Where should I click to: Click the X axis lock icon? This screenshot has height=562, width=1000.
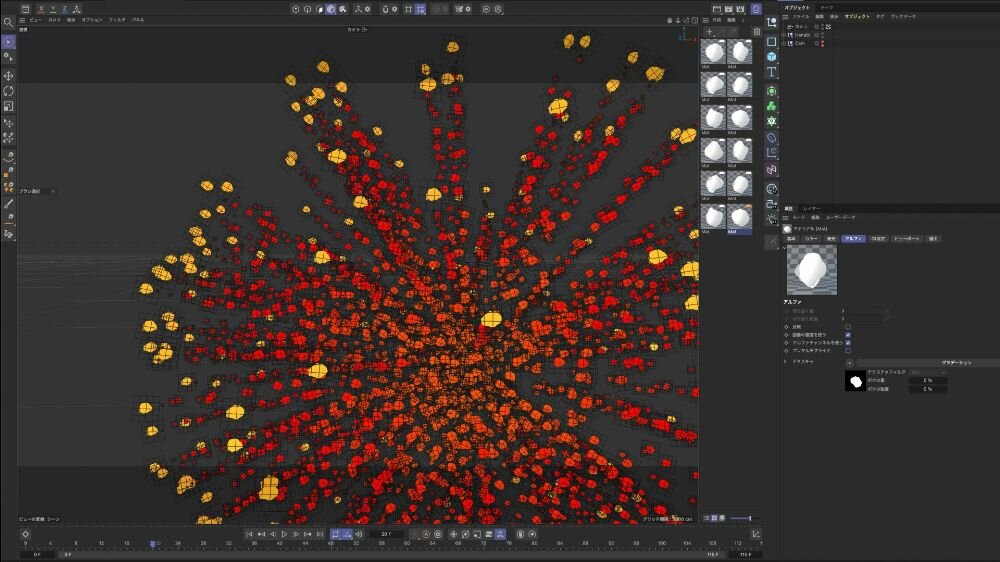(40, 9)
